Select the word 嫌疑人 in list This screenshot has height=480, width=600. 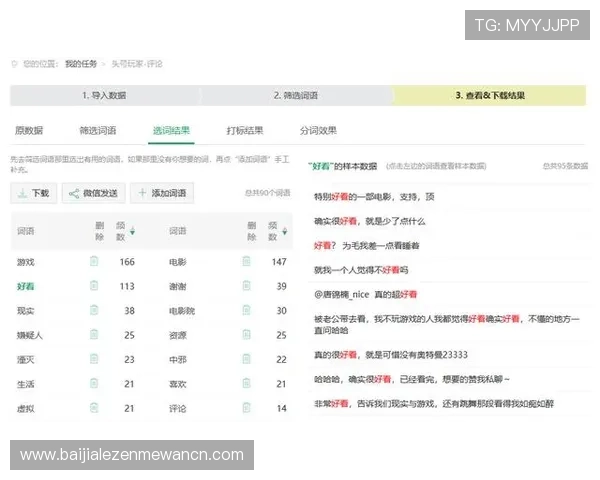(29, 335)
